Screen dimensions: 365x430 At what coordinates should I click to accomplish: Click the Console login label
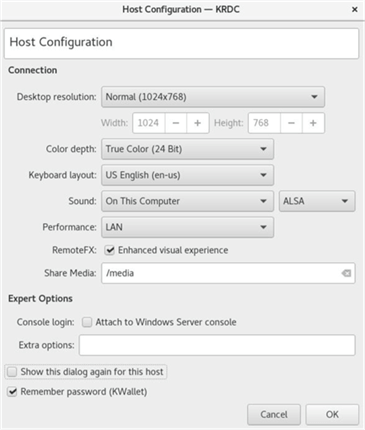tap(45, 322)
